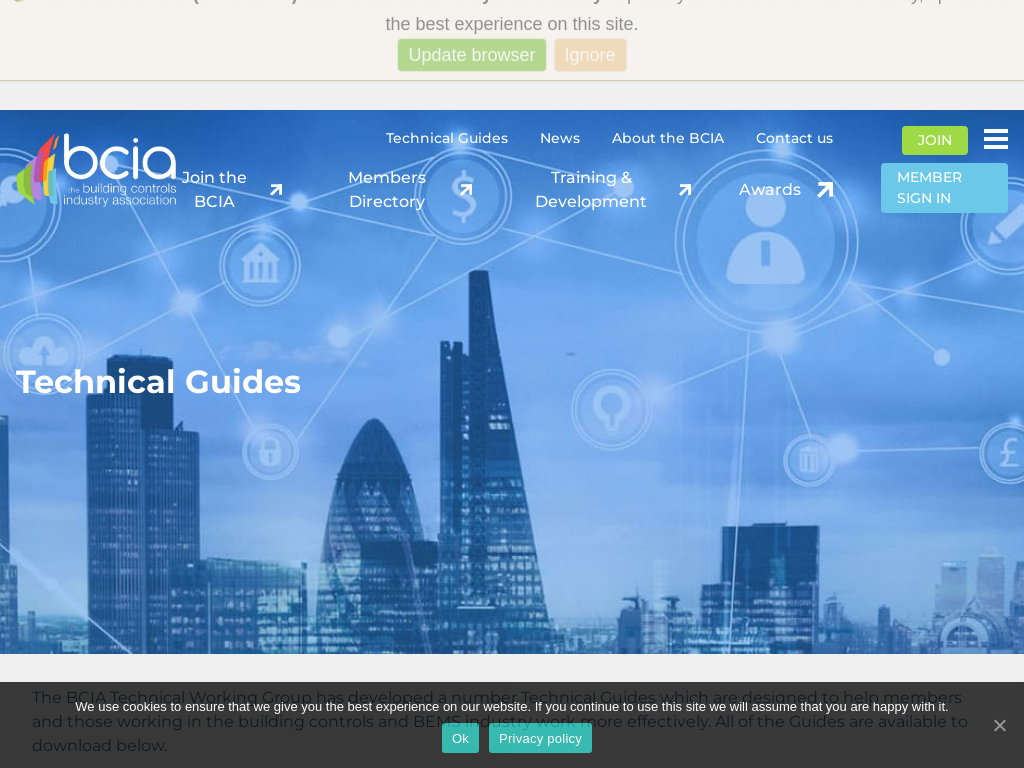1024x768 pixels.
Task: Open the Privacy policy button
Action: point(540,738)
